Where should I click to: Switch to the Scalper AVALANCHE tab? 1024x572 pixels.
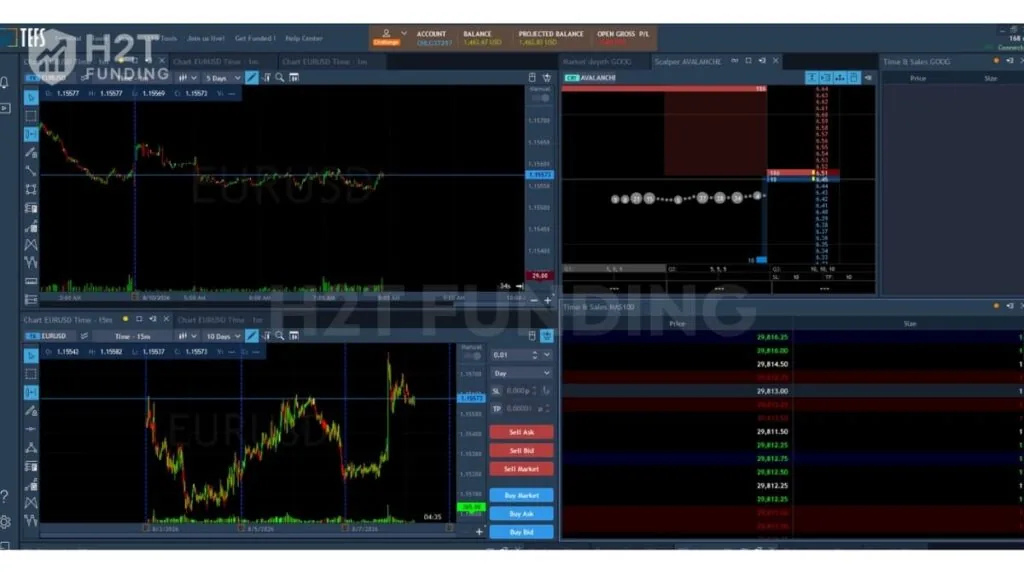[688, 61]
